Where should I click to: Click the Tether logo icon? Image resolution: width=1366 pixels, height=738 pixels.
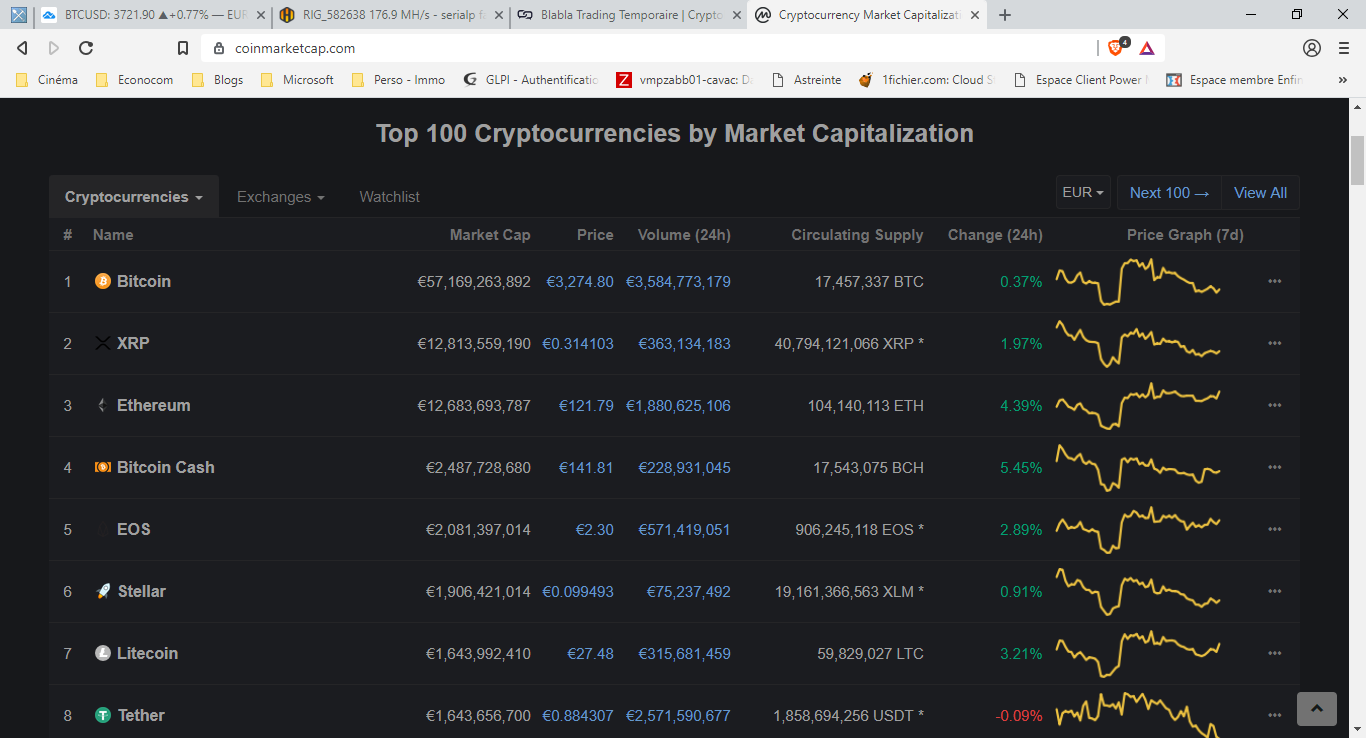103,716
